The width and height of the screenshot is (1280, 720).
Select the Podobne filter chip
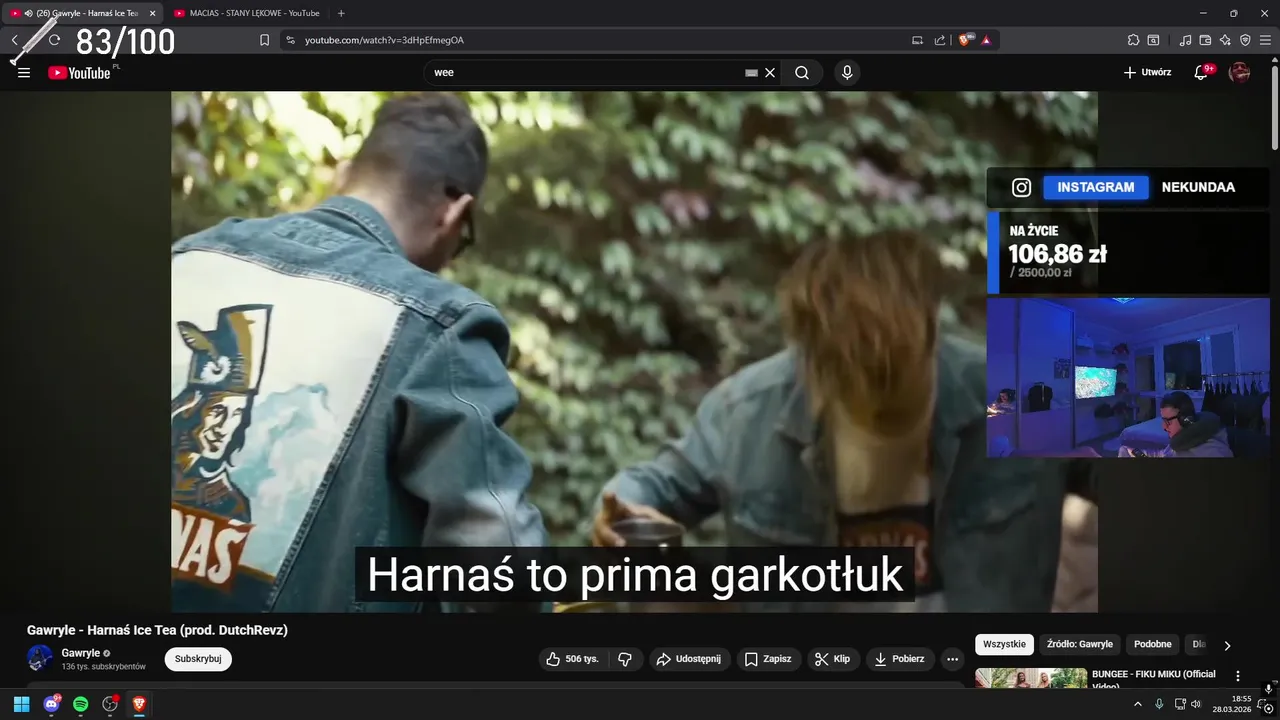tap(1153, 645)
